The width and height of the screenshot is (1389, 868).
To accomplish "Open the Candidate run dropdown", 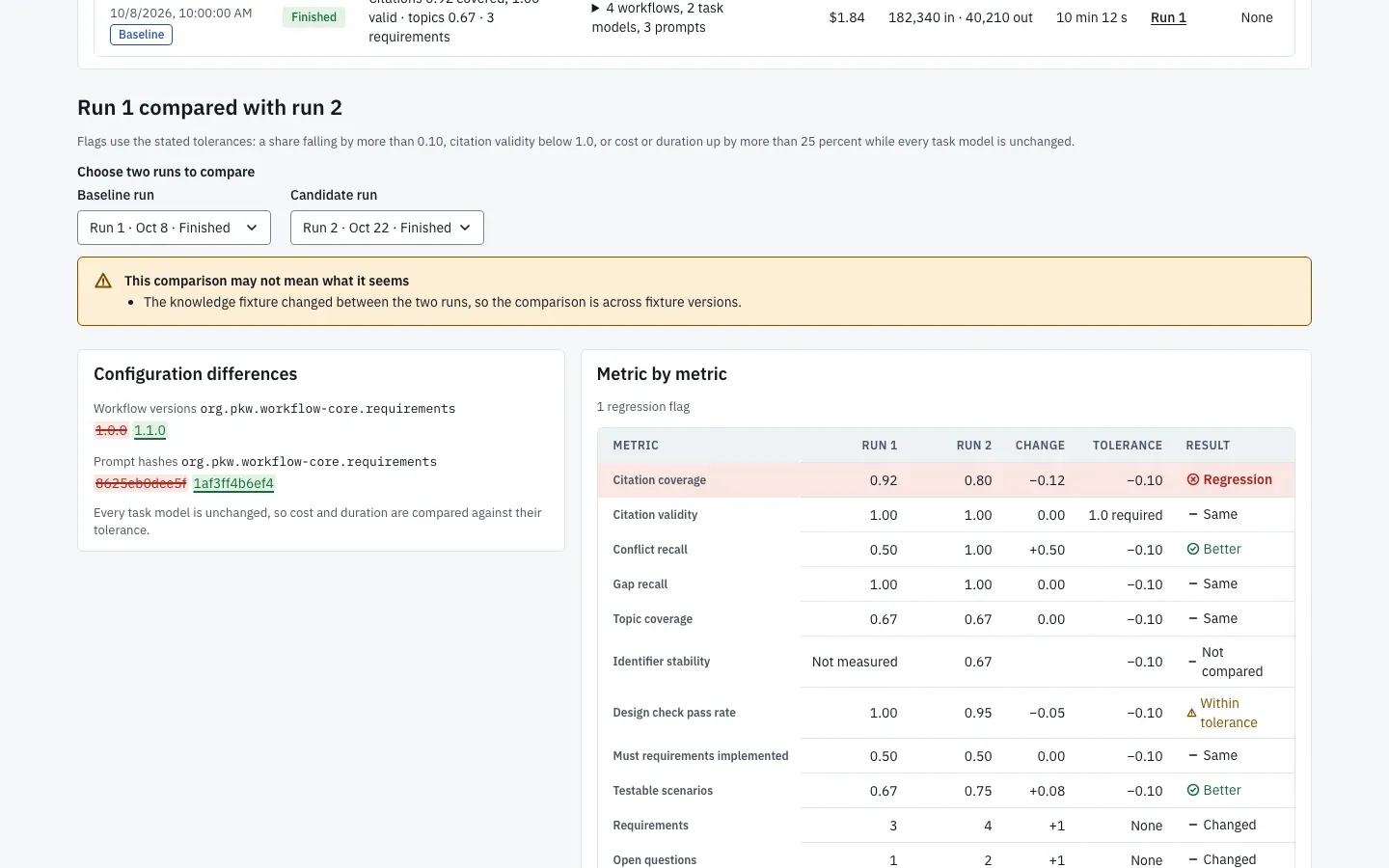I will coord(387,228).
